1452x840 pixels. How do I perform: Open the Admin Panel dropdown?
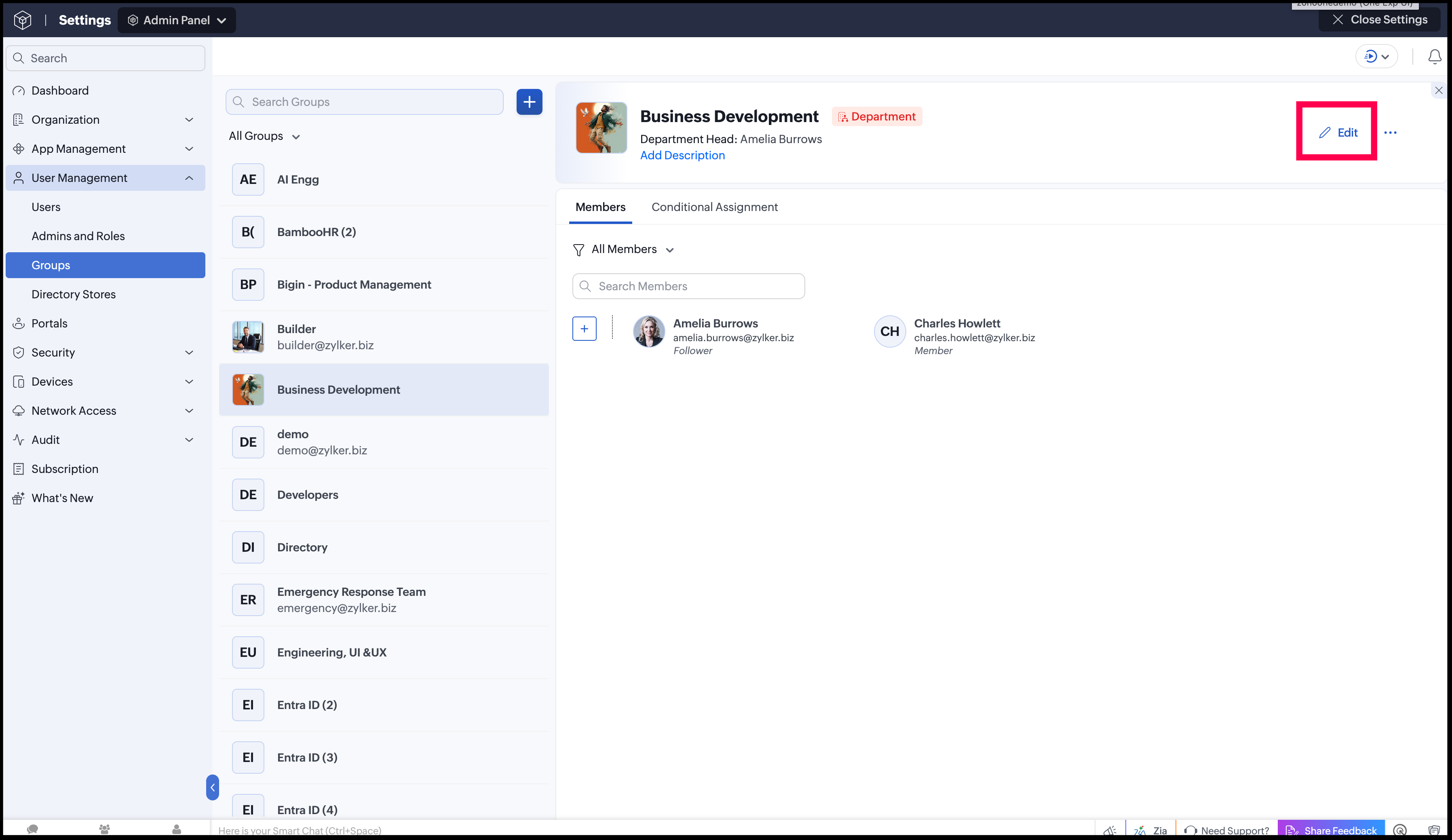tap(176, 20)
